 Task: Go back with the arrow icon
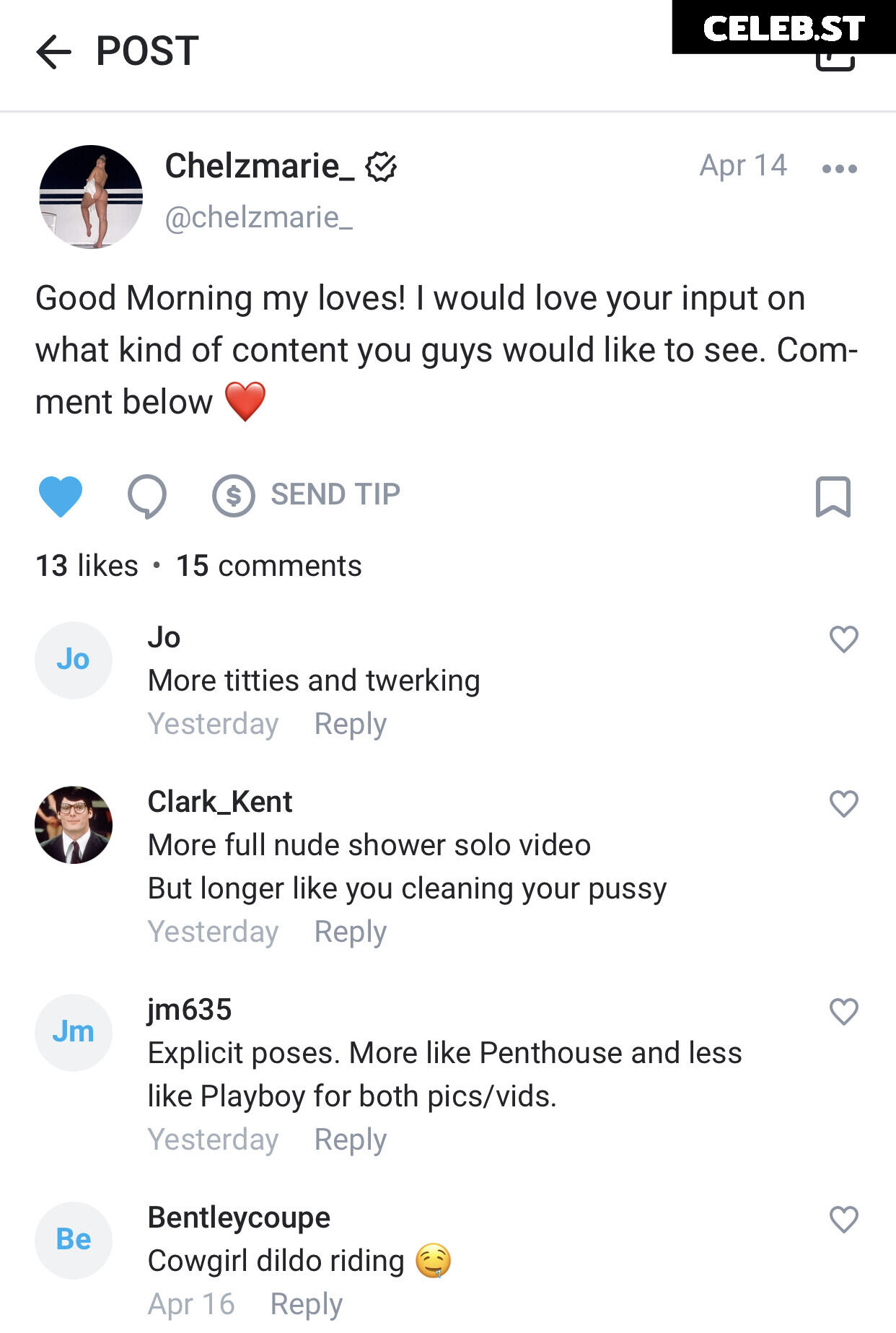tap(53, 52)
